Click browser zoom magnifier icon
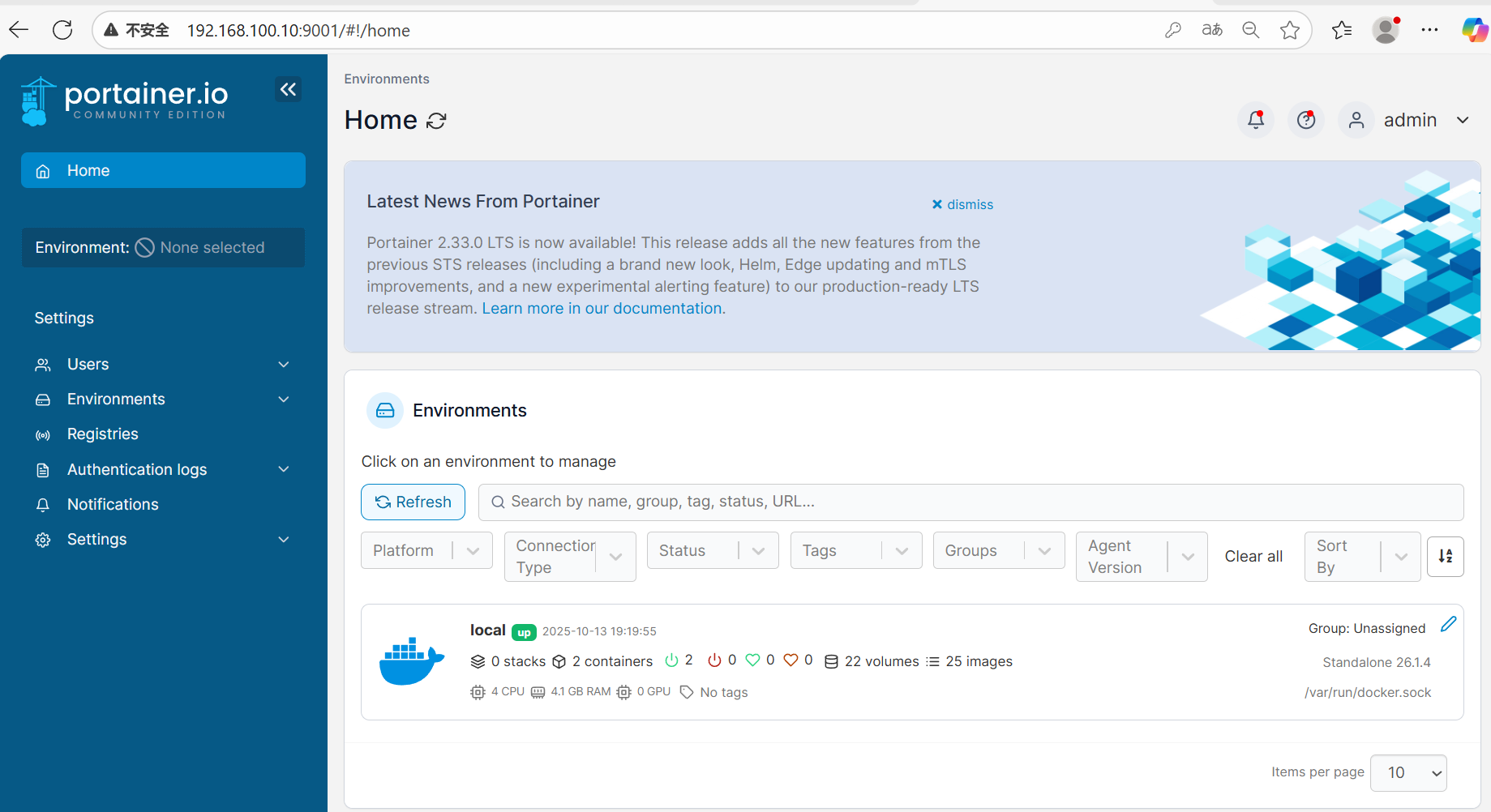The width and height of the screenshot is (1491, 812). click(1251, 30)
